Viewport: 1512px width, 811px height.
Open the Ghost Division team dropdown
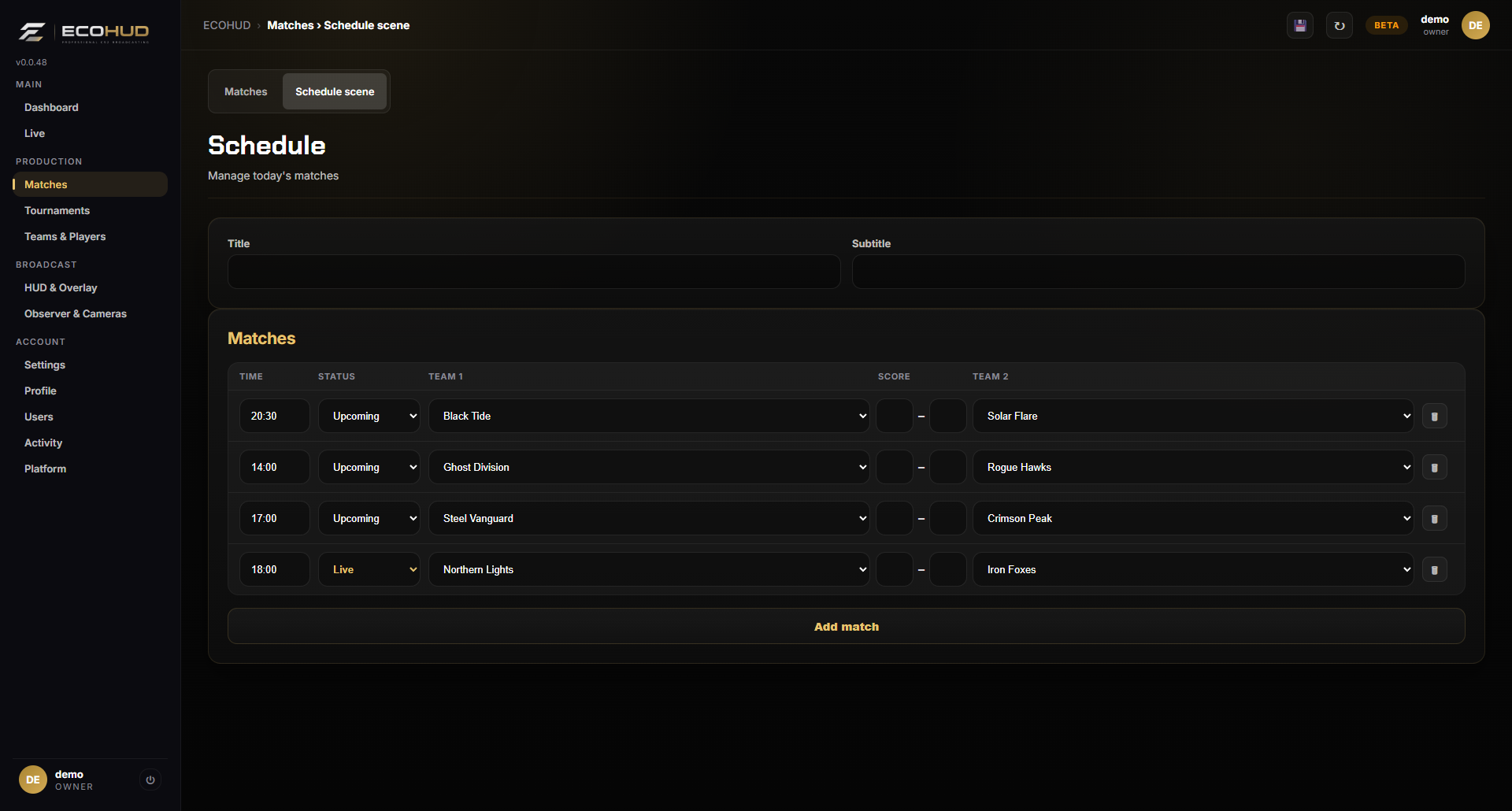click(649, 467)
